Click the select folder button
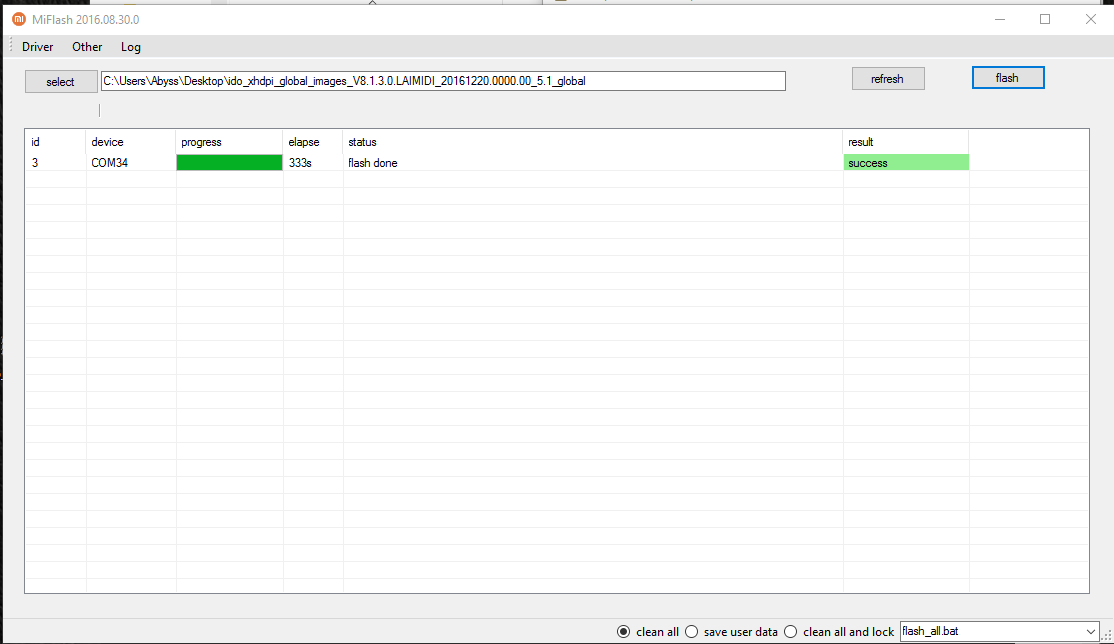 coord(61,82)
